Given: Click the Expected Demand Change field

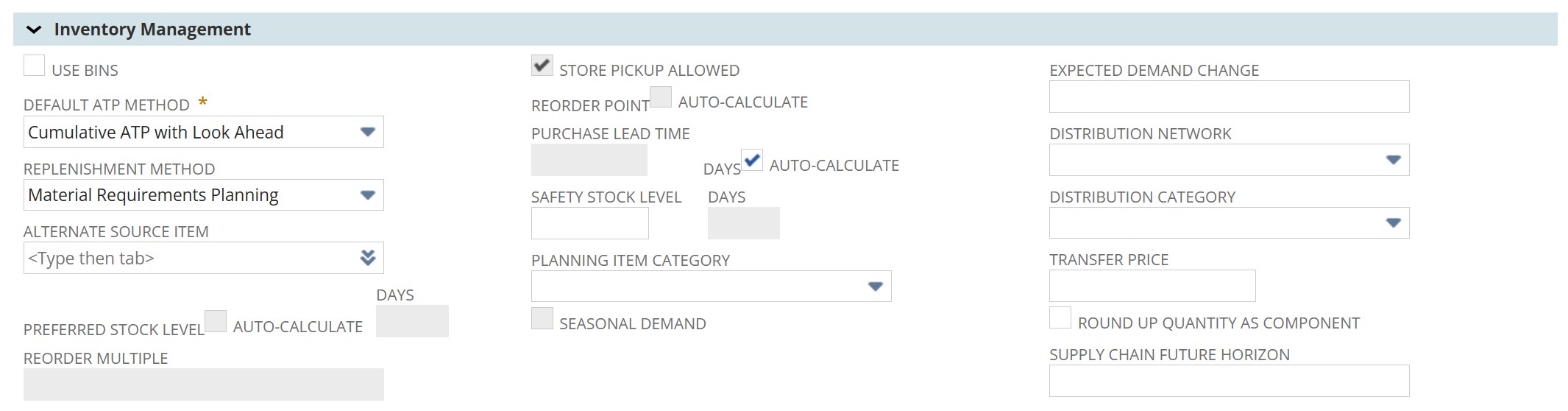Looking at the screenshot, I should coord(1229,97).
